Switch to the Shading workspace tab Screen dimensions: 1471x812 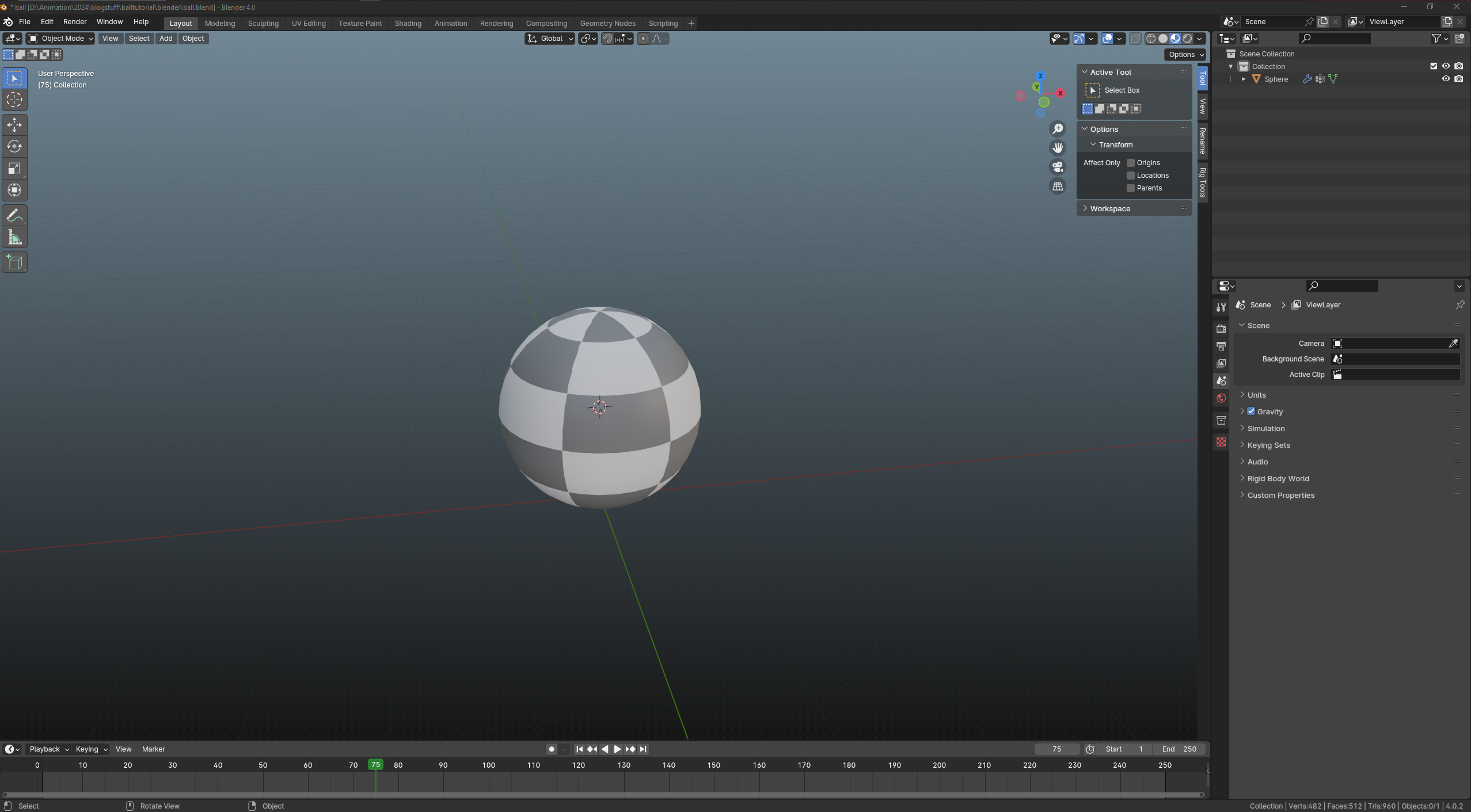[x=408, y=23]
